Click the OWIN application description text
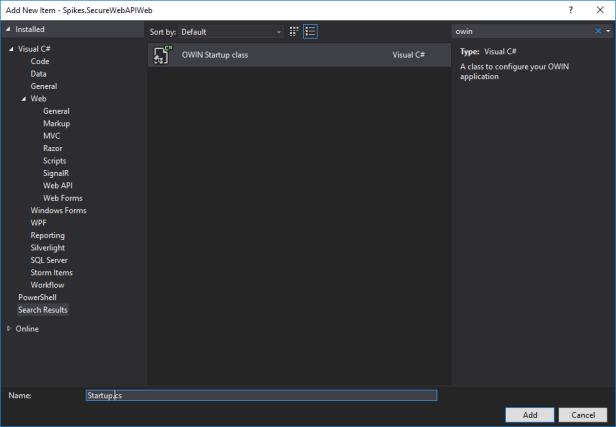This screenshot has height=427, width=616. point(515,71)
